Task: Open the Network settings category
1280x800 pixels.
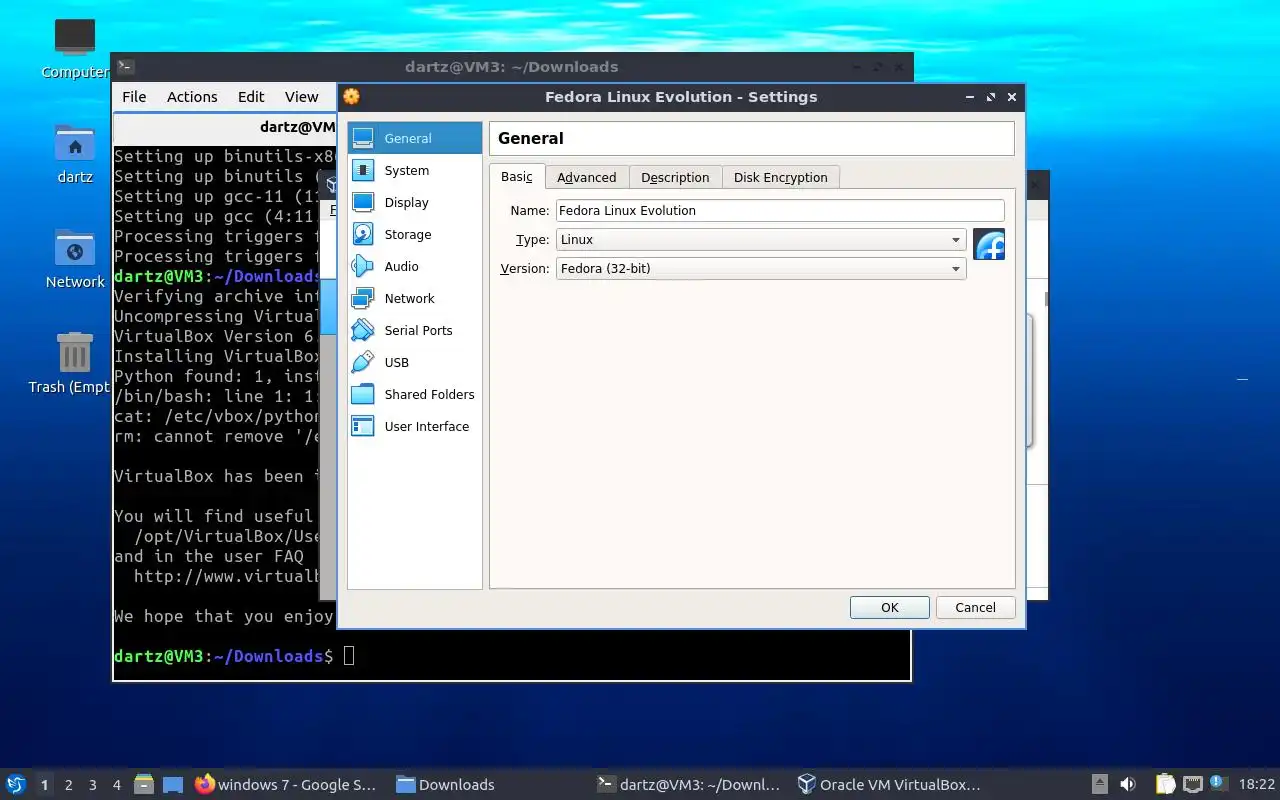Action: [x=414, y=299]
